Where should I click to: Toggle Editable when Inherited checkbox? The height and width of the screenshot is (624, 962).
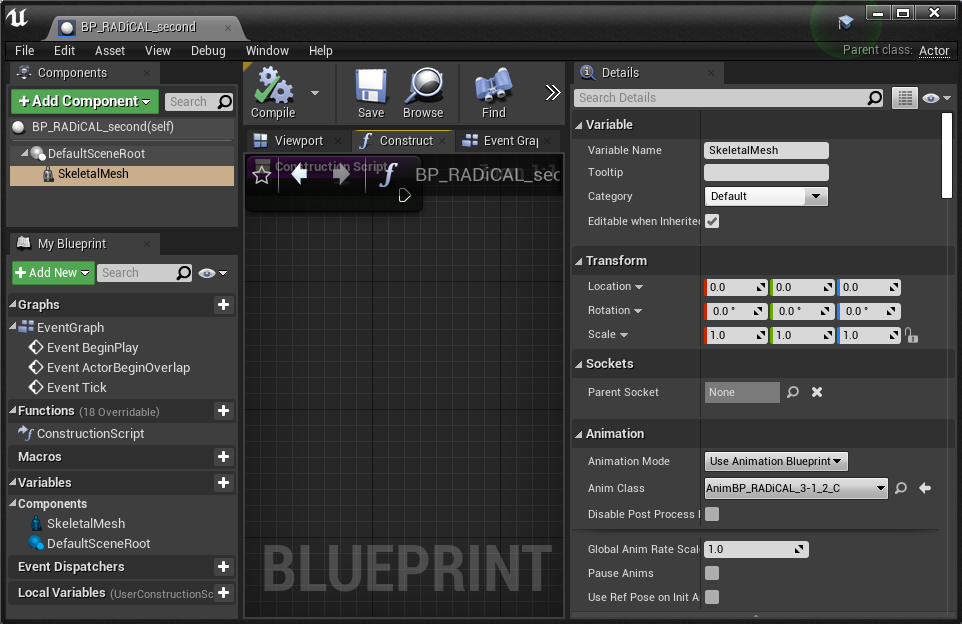[712, 221]
